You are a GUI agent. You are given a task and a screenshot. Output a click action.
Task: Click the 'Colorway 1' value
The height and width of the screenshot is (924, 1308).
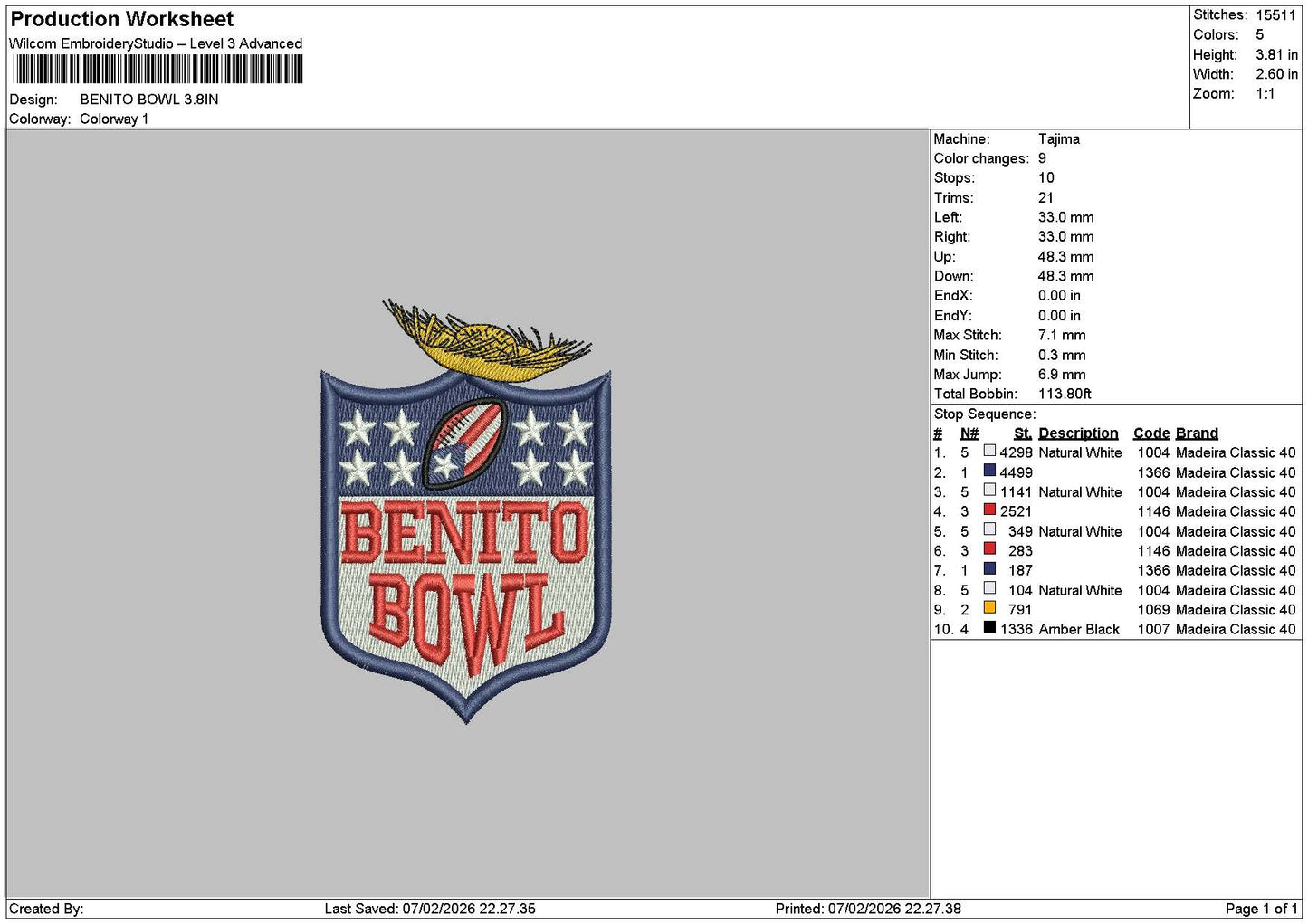coord(114,119)
